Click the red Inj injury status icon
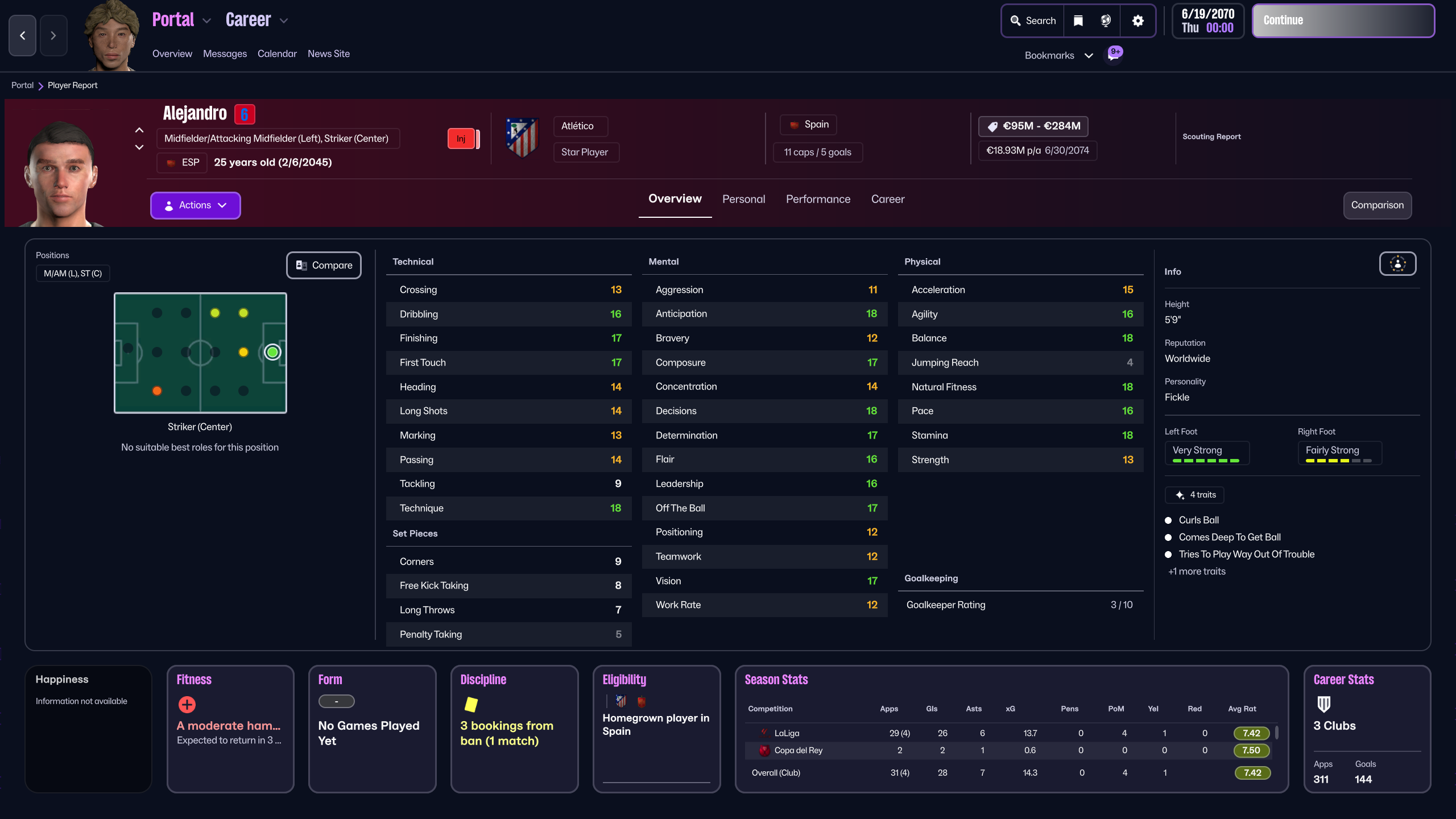 461,139
